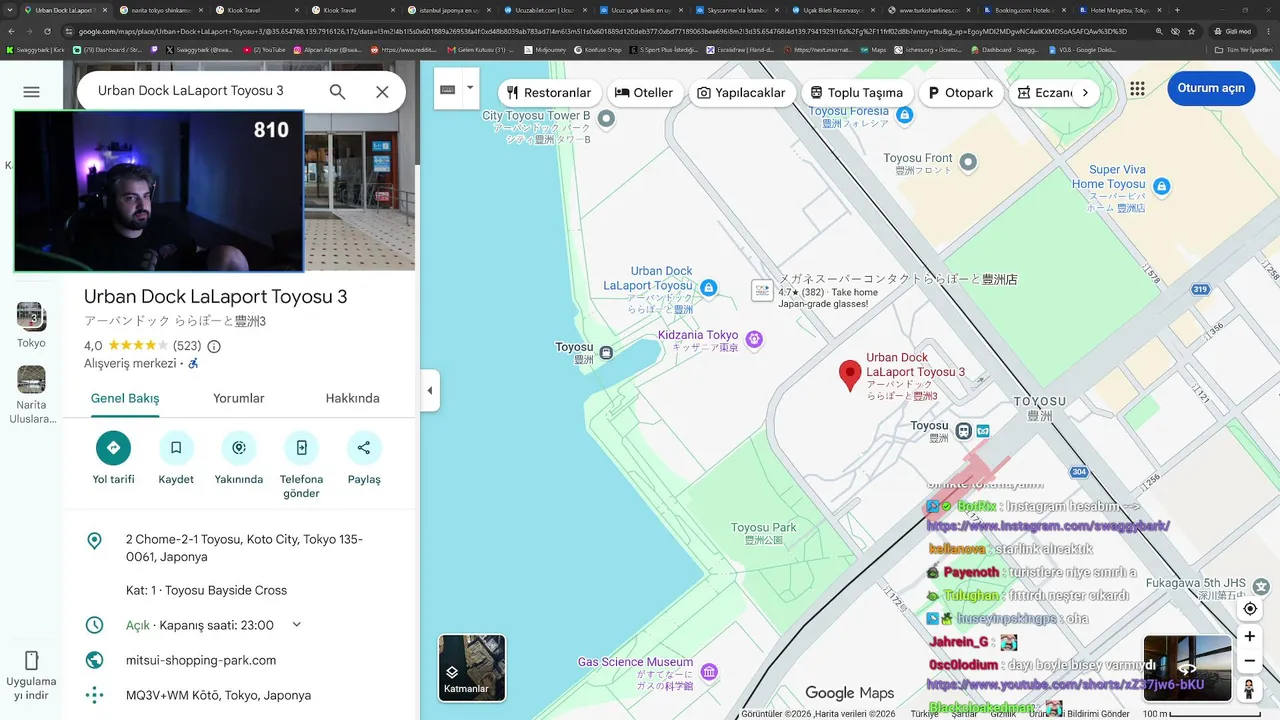Click the red Urban Dock LaLaport Toyosu 3 pin

(x=850, y=375)
